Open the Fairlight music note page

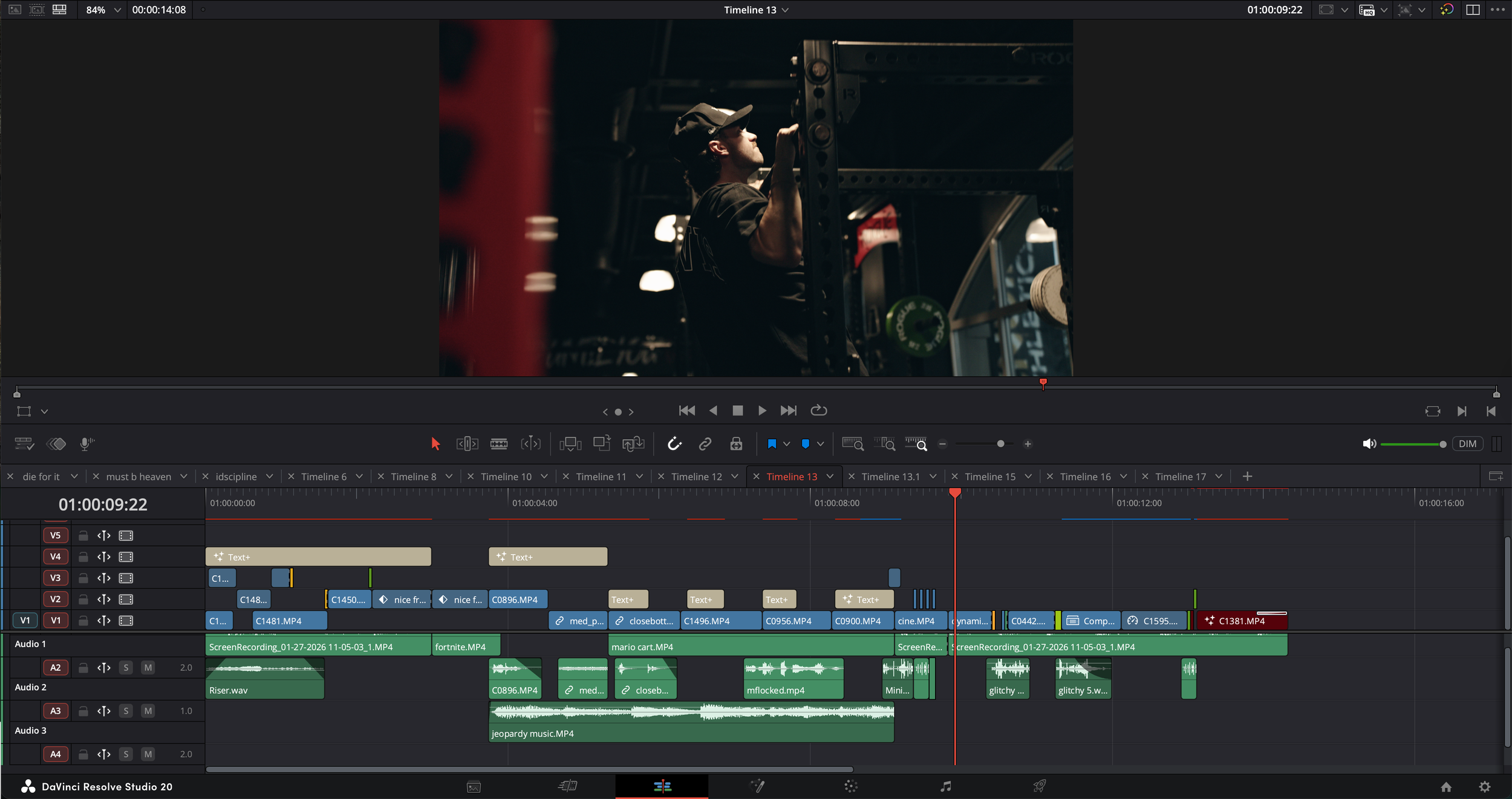click(945, 786)
